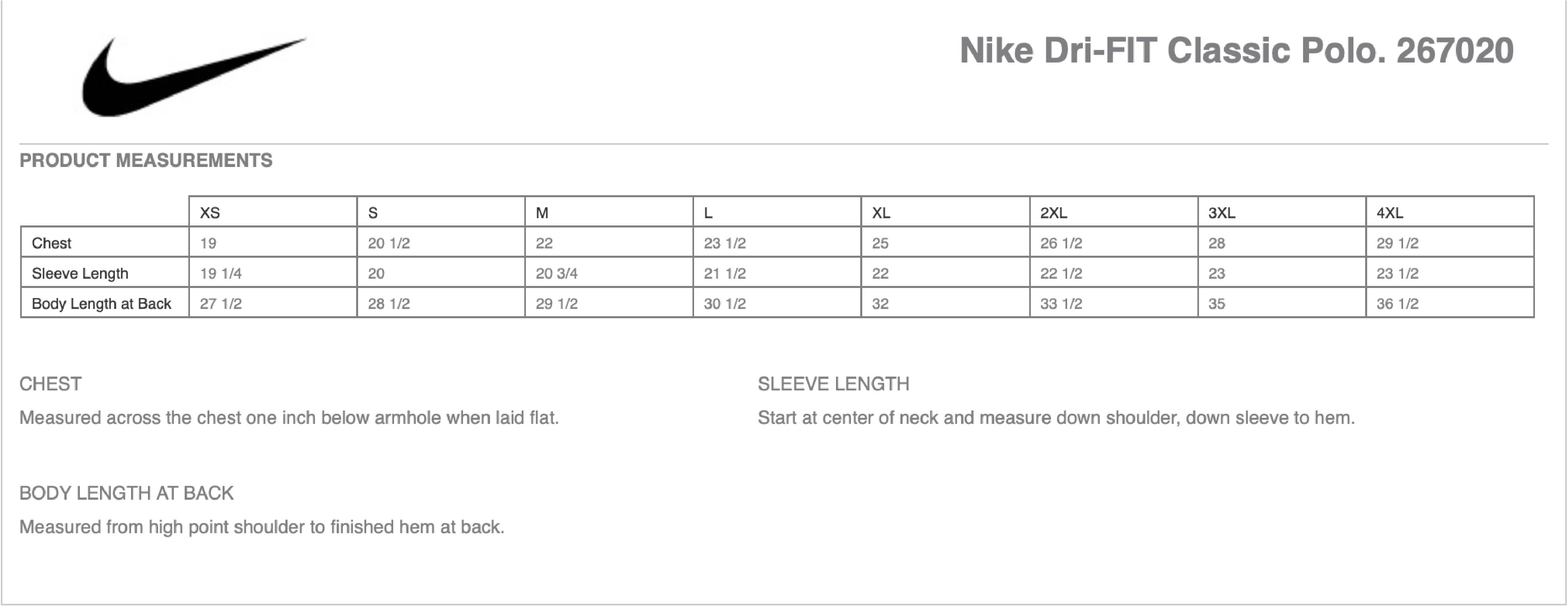Click the M chest value 22
The width and height of the screenshot is (1568, 607).
pyautogui.click(x=544, y=244)
